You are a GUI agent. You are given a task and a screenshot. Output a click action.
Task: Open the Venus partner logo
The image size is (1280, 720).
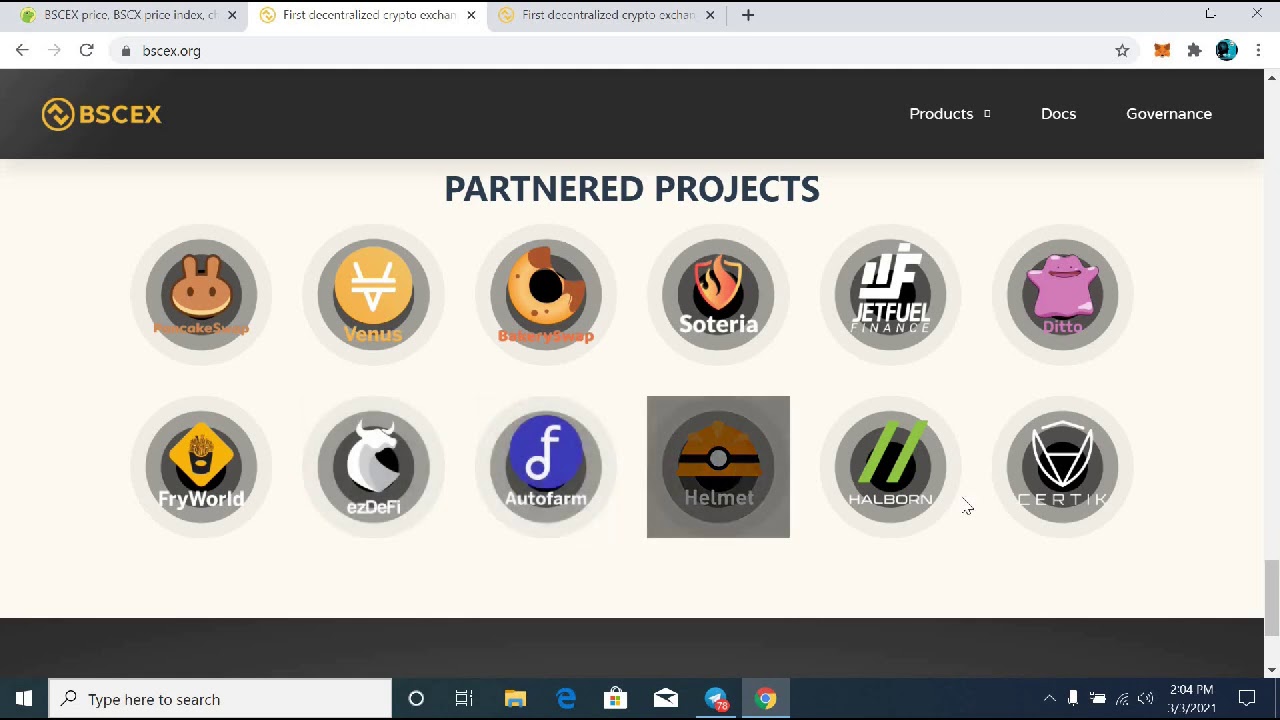tap(373, 295)
